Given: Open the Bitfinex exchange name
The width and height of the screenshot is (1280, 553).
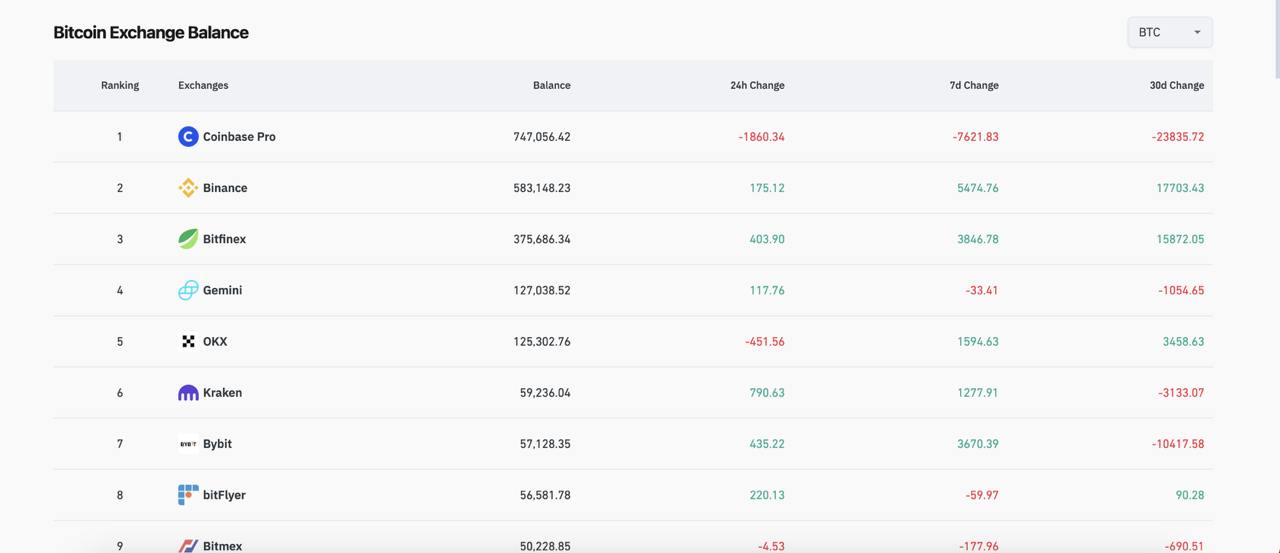Looking at the screenshot, I should click(224, 238).
